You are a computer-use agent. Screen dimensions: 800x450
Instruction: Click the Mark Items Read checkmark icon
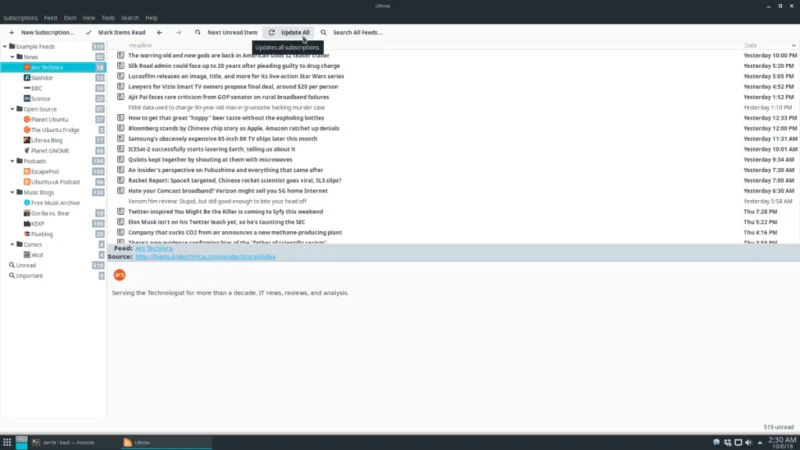pos(89,33)
